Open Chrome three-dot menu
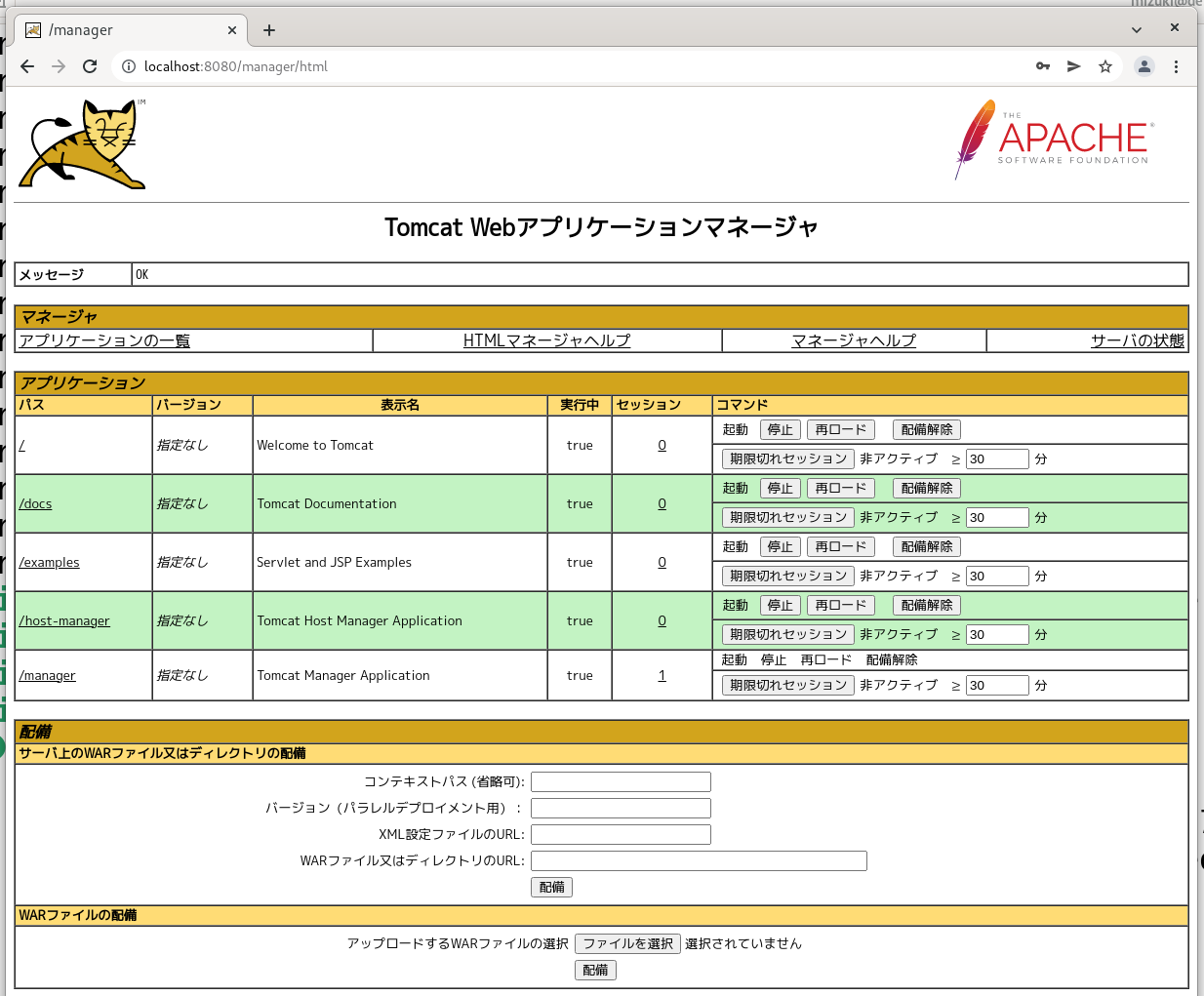1204x996 pixels. tap(1176, 66)
